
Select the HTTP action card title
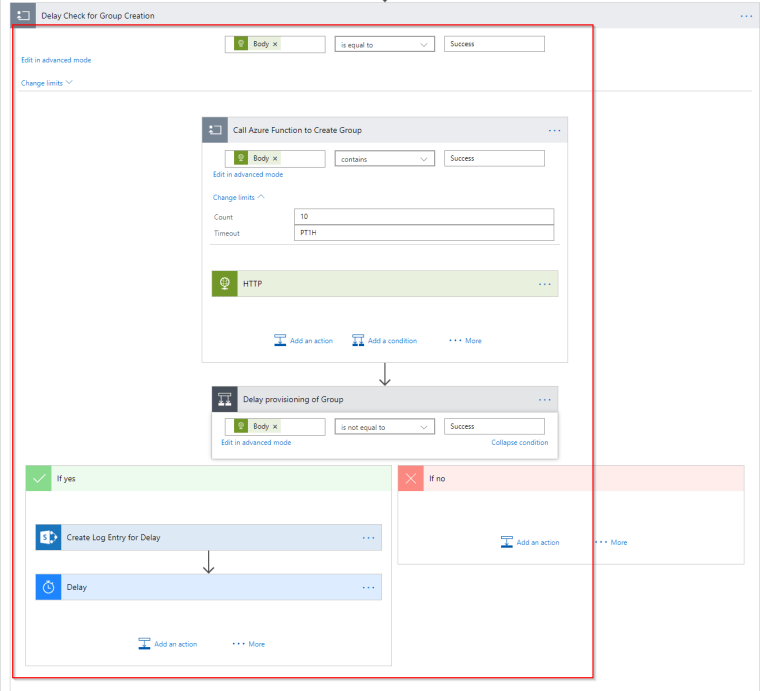click(253, 284)
